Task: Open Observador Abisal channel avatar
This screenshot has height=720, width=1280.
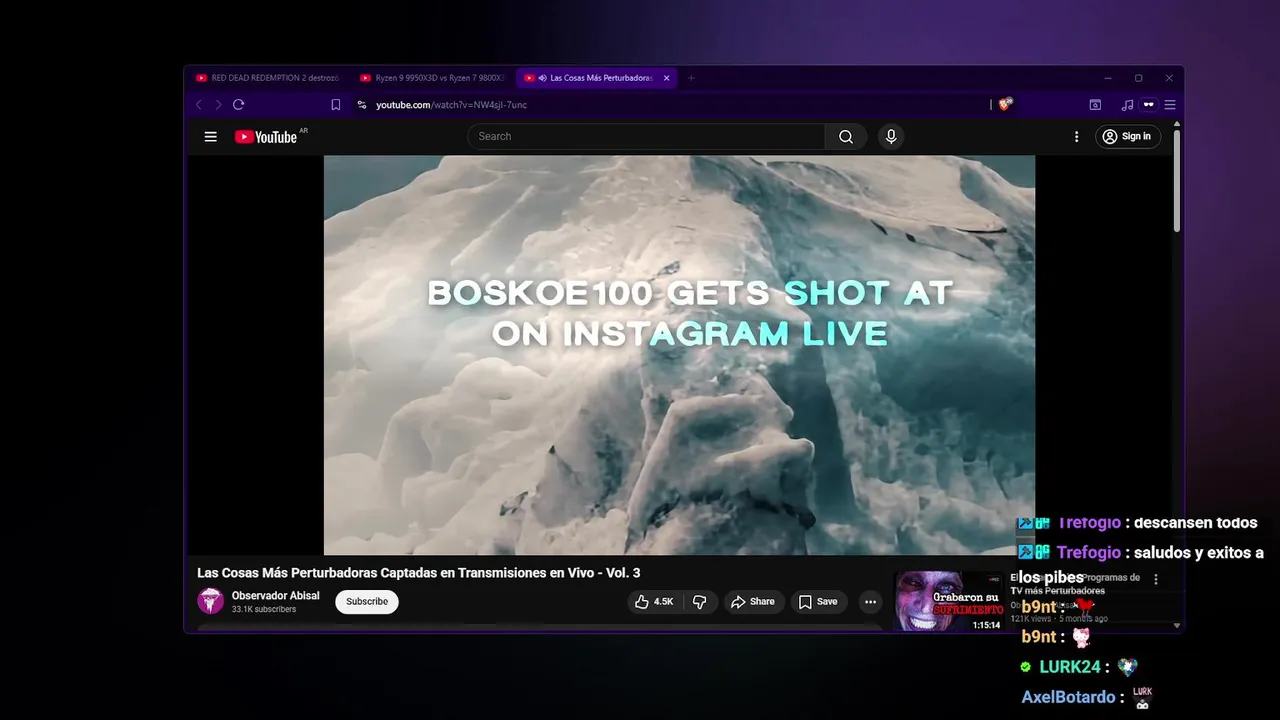Action: tap(210, 601)
